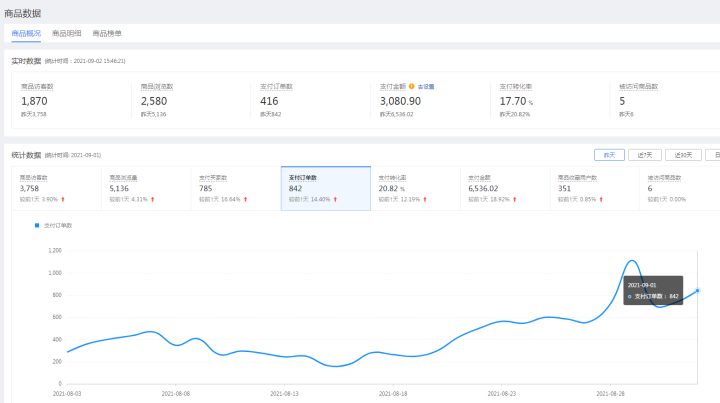Select the highlighted 支付订单数 842 card
The width and height of the screenshot is (720, 403).
326,189
